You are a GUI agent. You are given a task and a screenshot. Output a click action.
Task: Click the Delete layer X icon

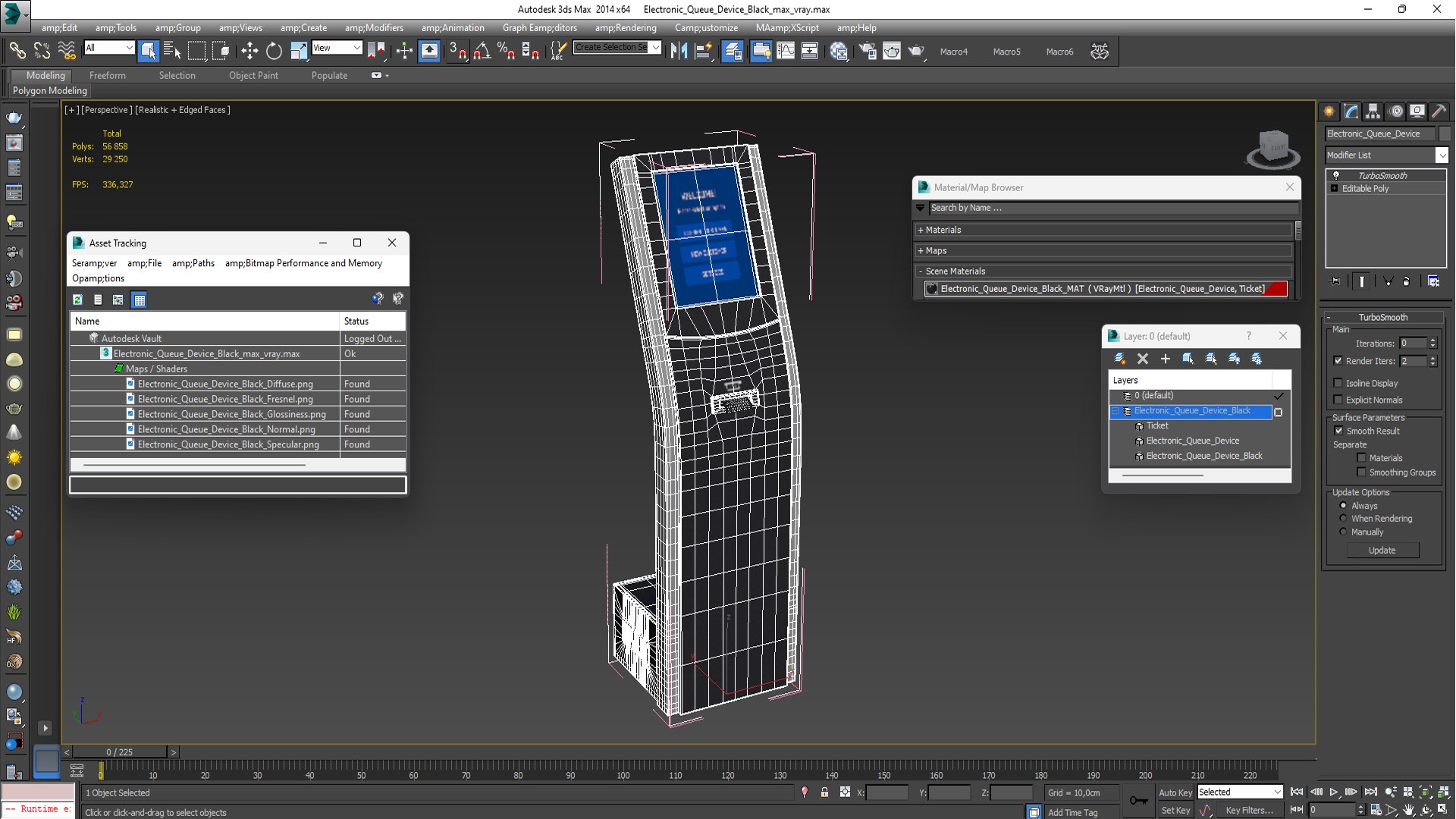(1143, 359)
